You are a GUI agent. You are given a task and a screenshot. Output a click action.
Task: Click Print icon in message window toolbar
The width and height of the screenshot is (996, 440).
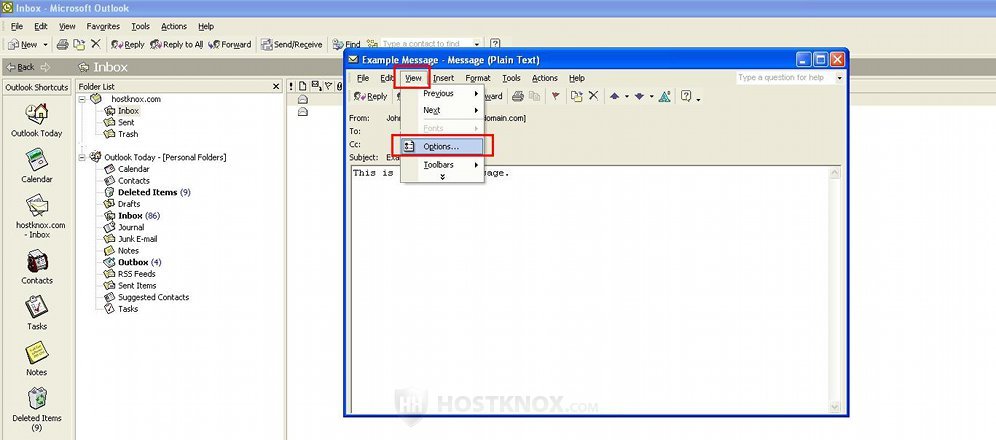(518, 96)
